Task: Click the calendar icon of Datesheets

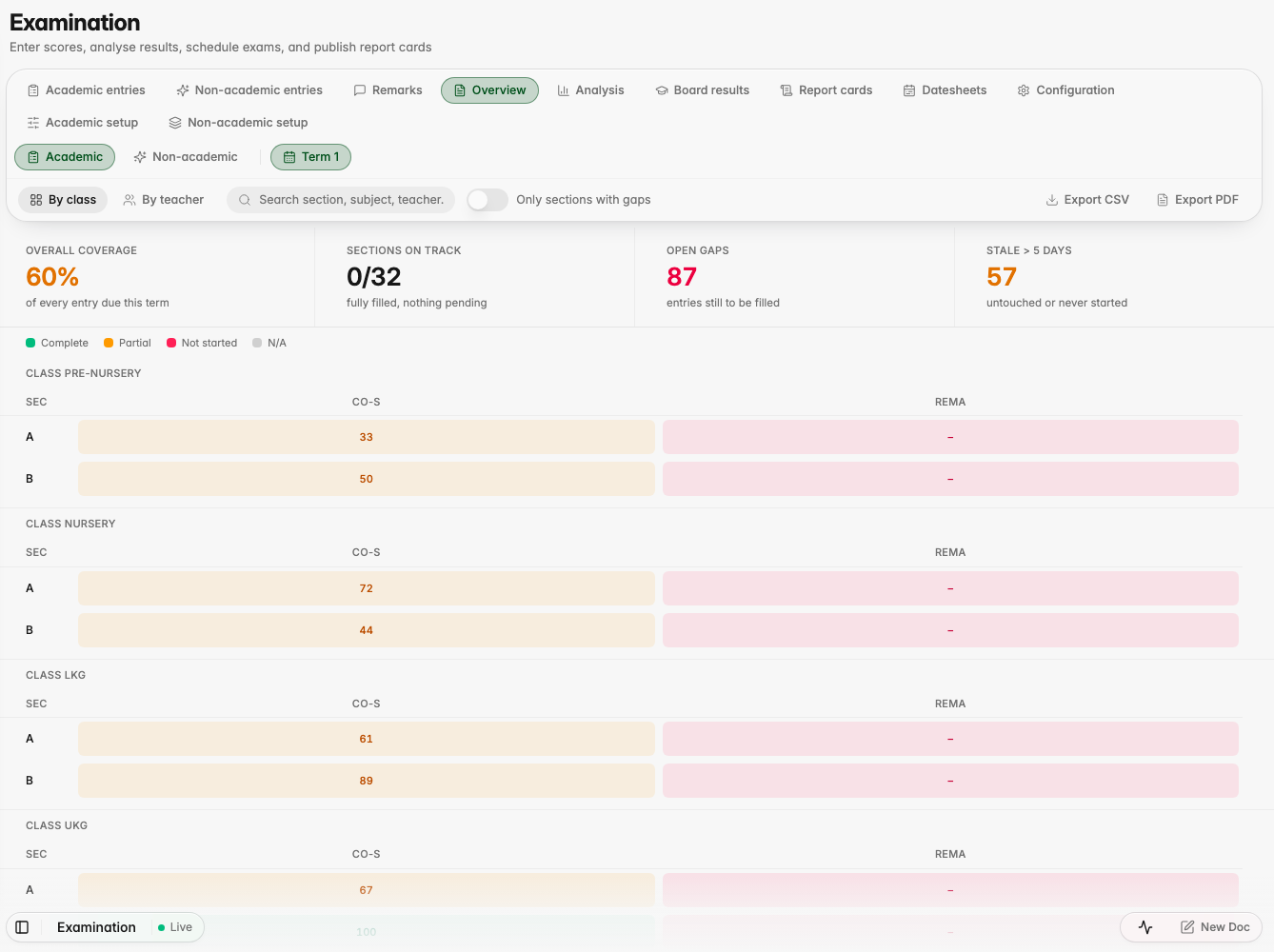Action: point(909,90)
